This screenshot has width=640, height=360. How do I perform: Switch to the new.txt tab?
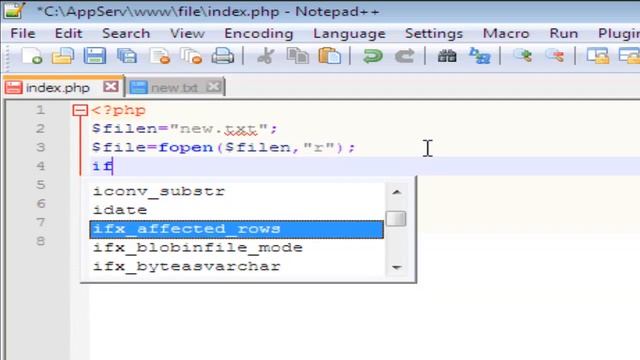[174, 87]
